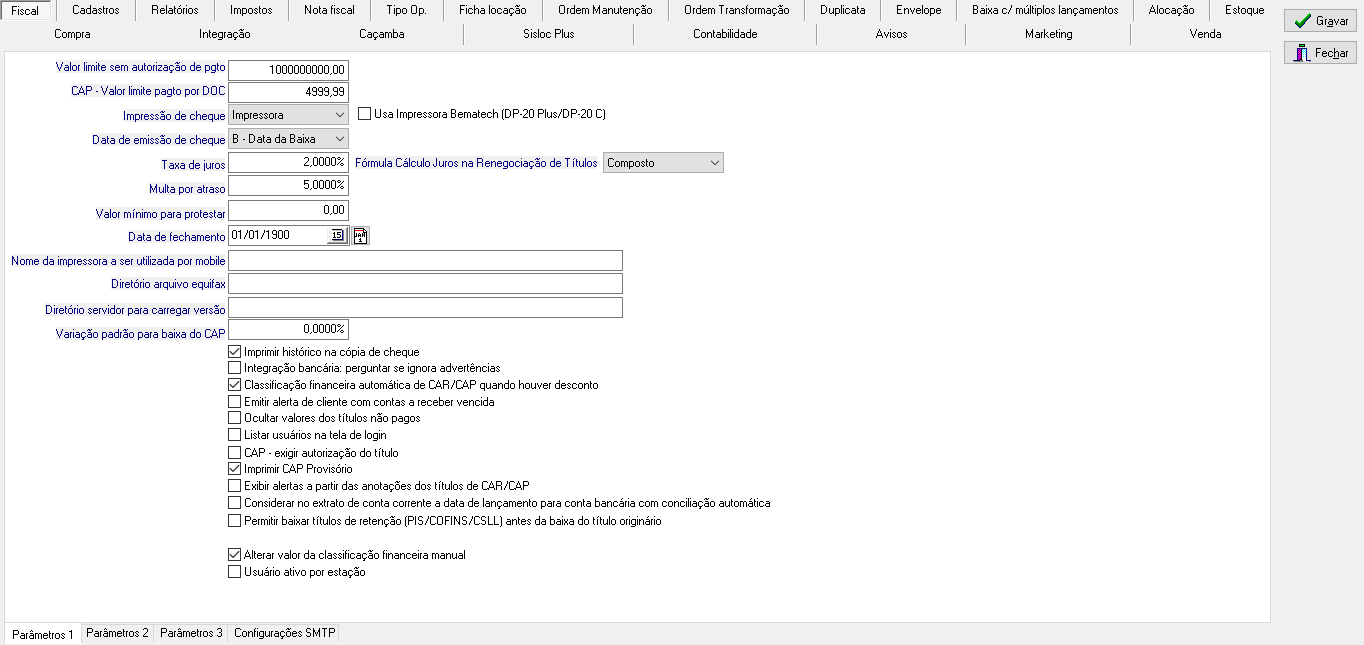Switch to the Avisos tab
The image size is (1364, 645).
pos(891,34)
